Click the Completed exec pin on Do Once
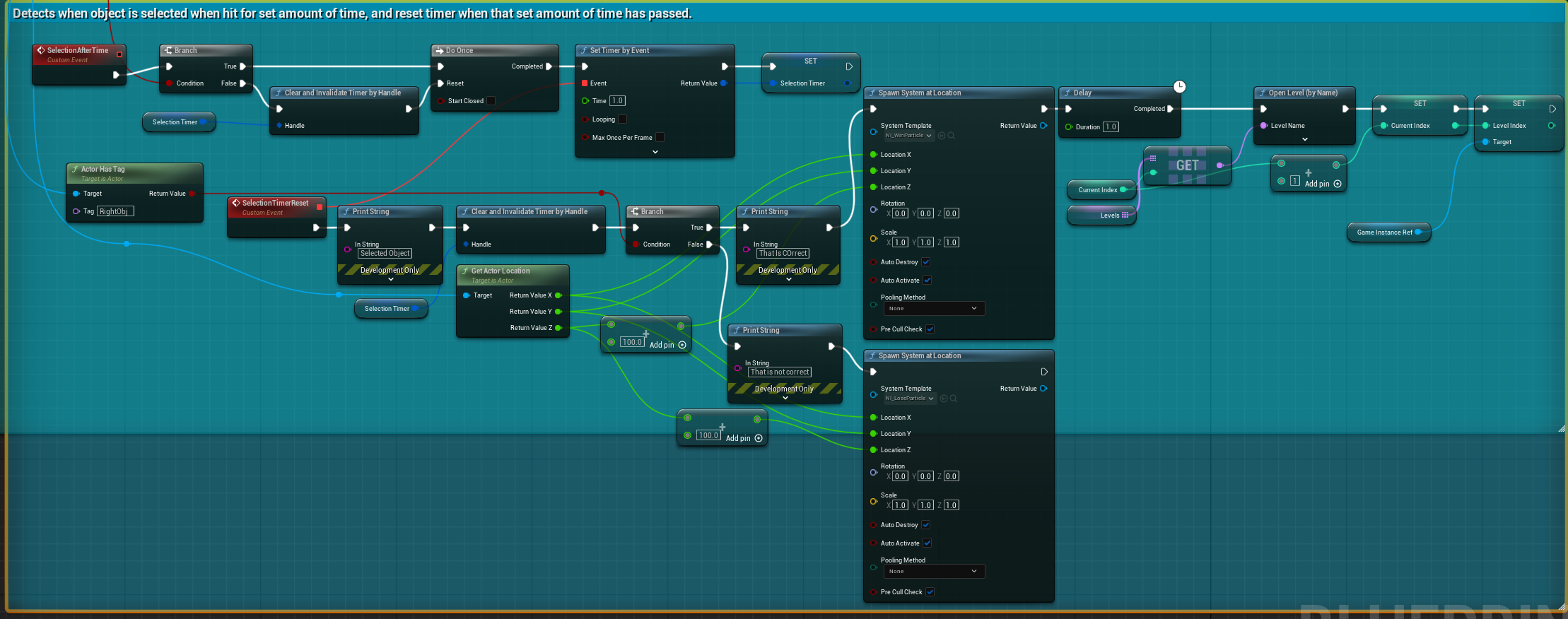The height and width of the screenshot is (619, 1568). click(549, 66)
